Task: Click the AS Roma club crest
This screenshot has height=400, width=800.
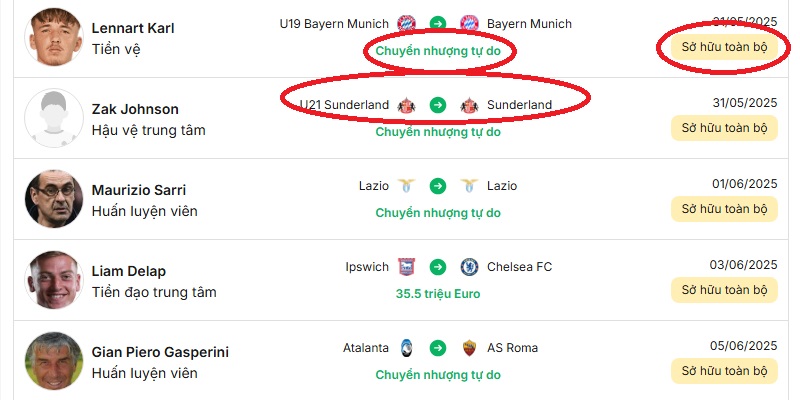Action: tap(469, 348)
